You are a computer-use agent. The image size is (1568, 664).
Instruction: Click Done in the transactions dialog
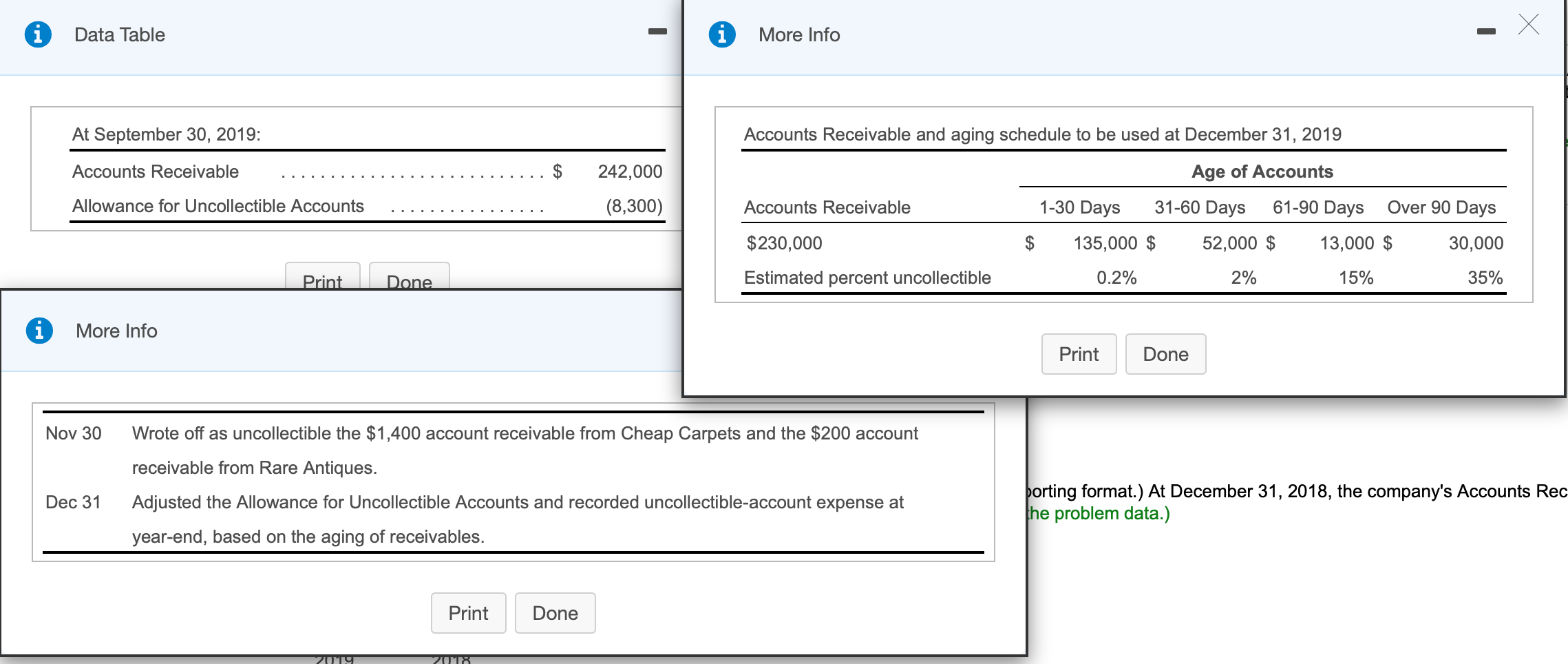pos(555,613)
